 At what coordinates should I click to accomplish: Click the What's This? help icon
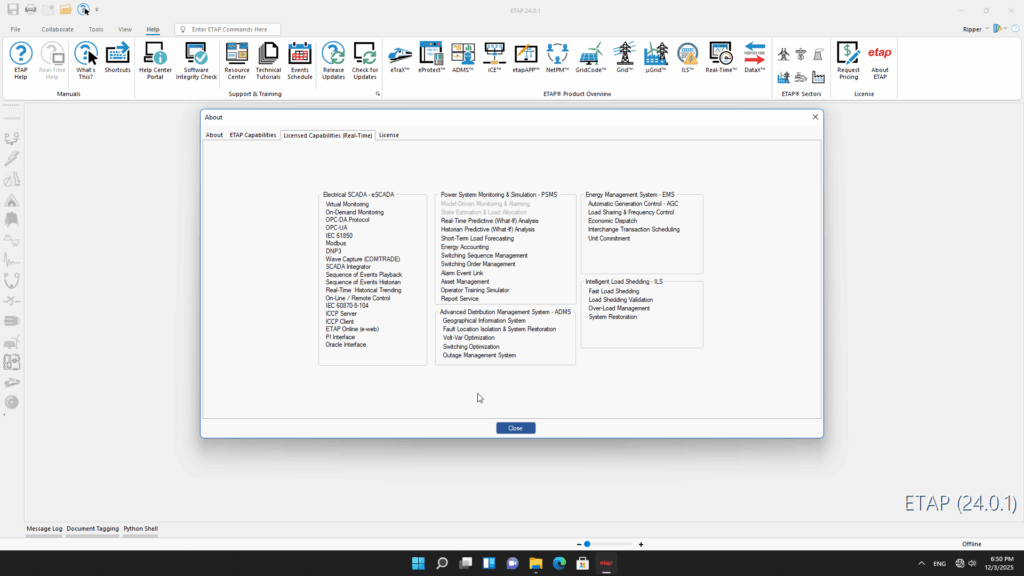86,60
